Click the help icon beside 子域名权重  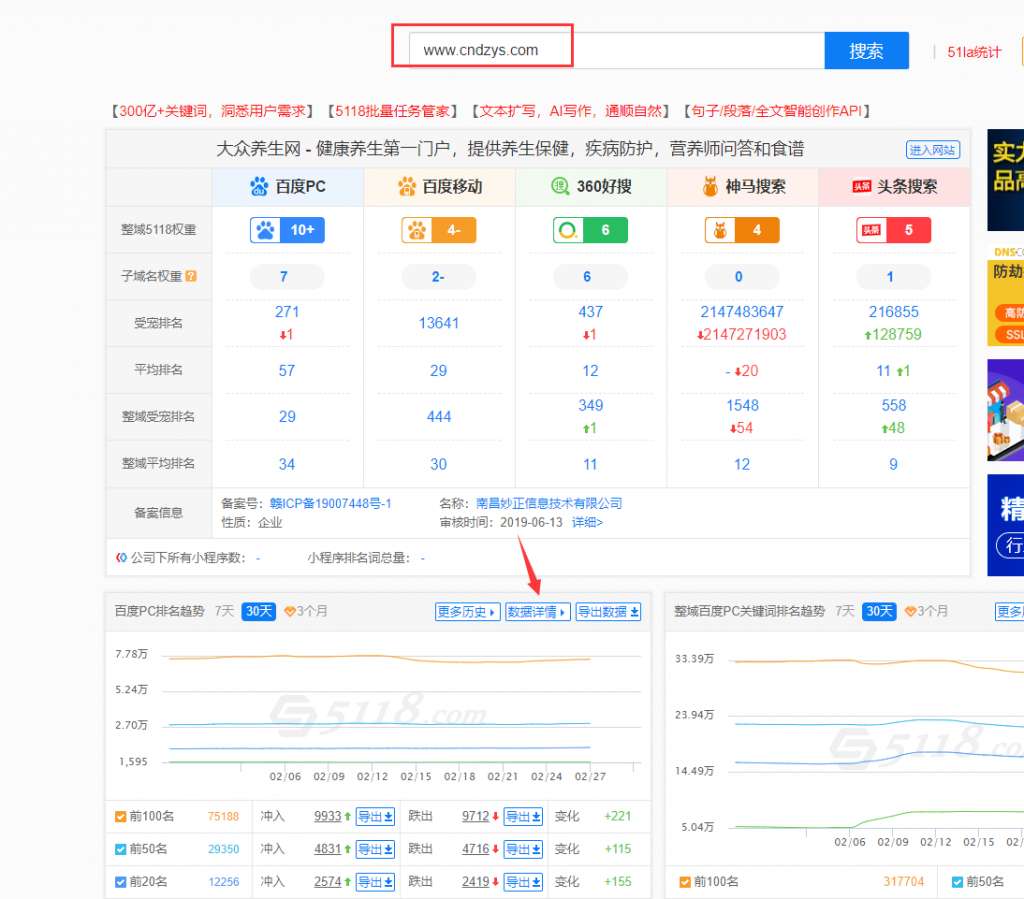click(191, 277)
